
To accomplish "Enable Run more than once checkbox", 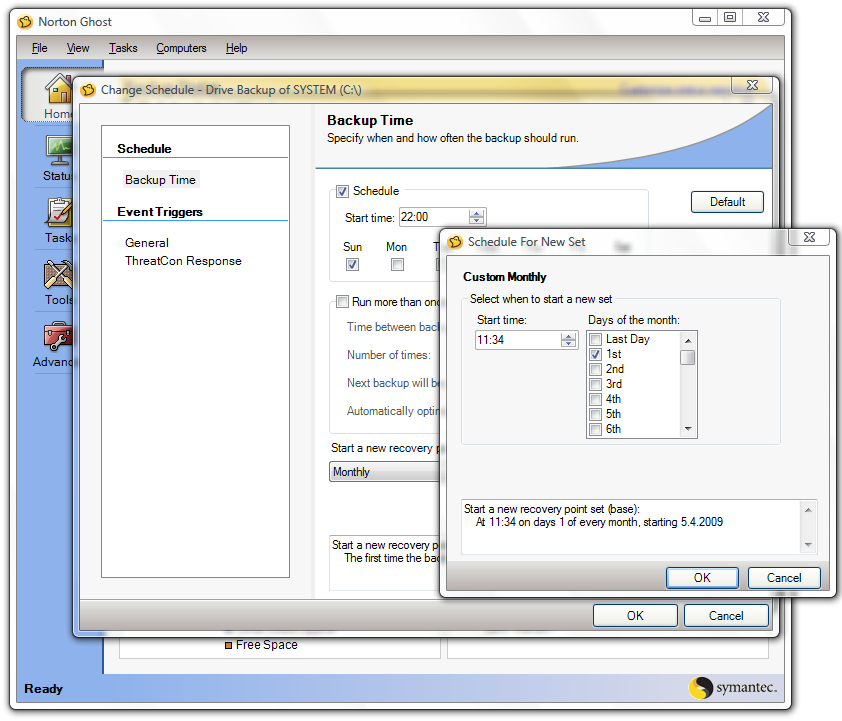I will tap(342, 301).
